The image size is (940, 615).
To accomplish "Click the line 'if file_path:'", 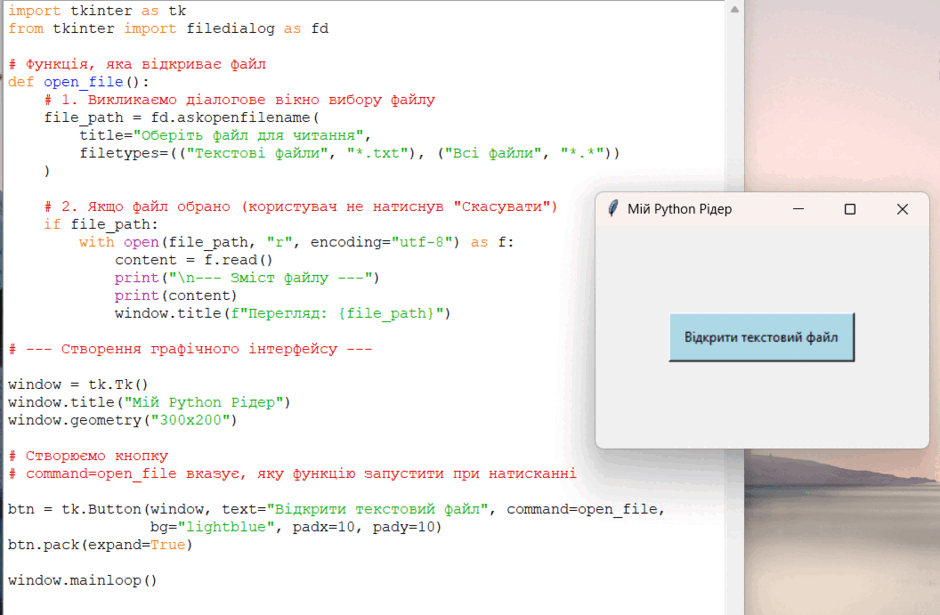I will [101, 224].
